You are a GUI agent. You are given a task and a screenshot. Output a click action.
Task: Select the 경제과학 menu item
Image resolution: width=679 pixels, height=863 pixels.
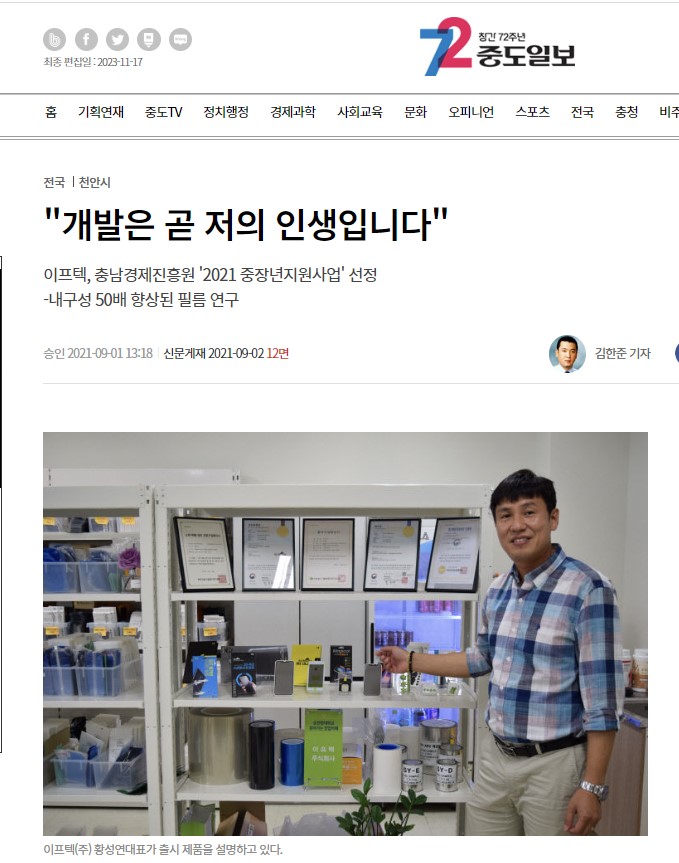pyautogui.click(x=293, y=112)
